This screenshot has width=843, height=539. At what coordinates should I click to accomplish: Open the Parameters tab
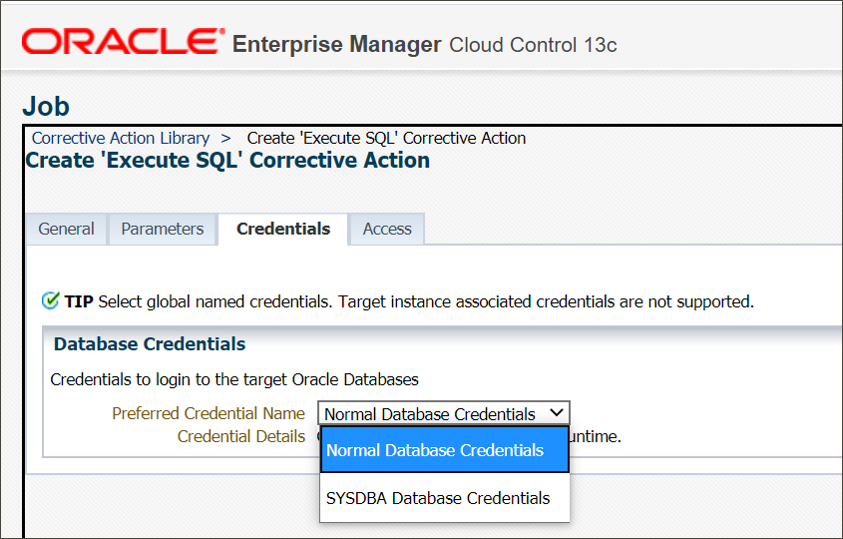point(162,229)
